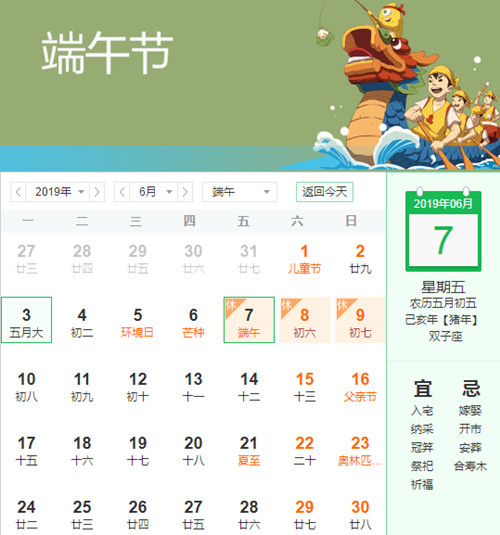Go to previous month with left arrow

tap(122, 192)
